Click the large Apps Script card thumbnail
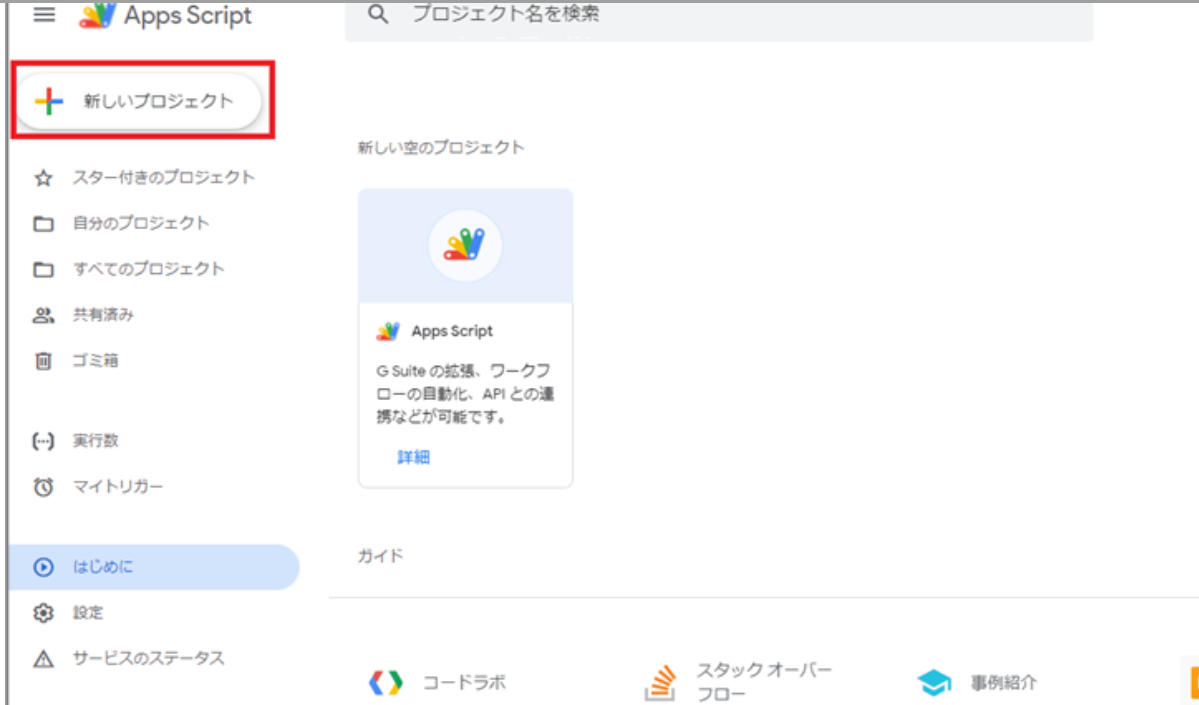The width and height of the screenshot is (1199, 705). [466, 246]
